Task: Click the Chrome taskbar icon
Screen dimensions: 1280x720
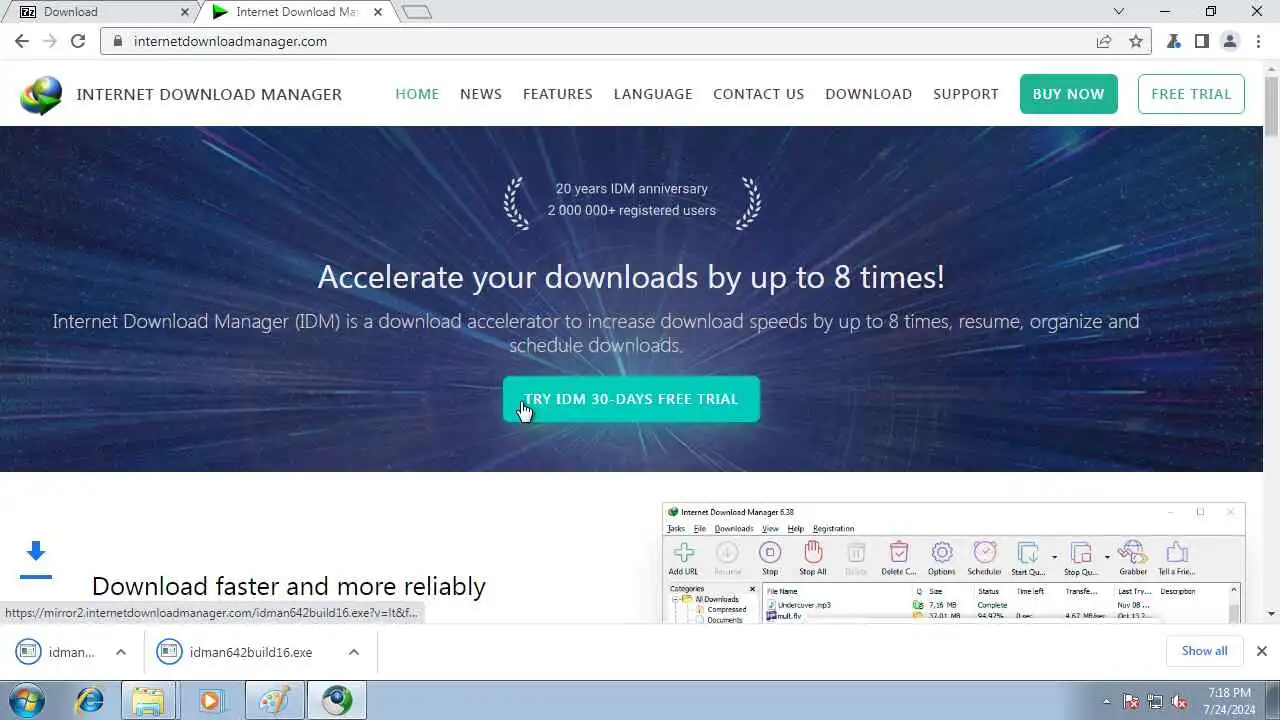Action: click(337, 700)
